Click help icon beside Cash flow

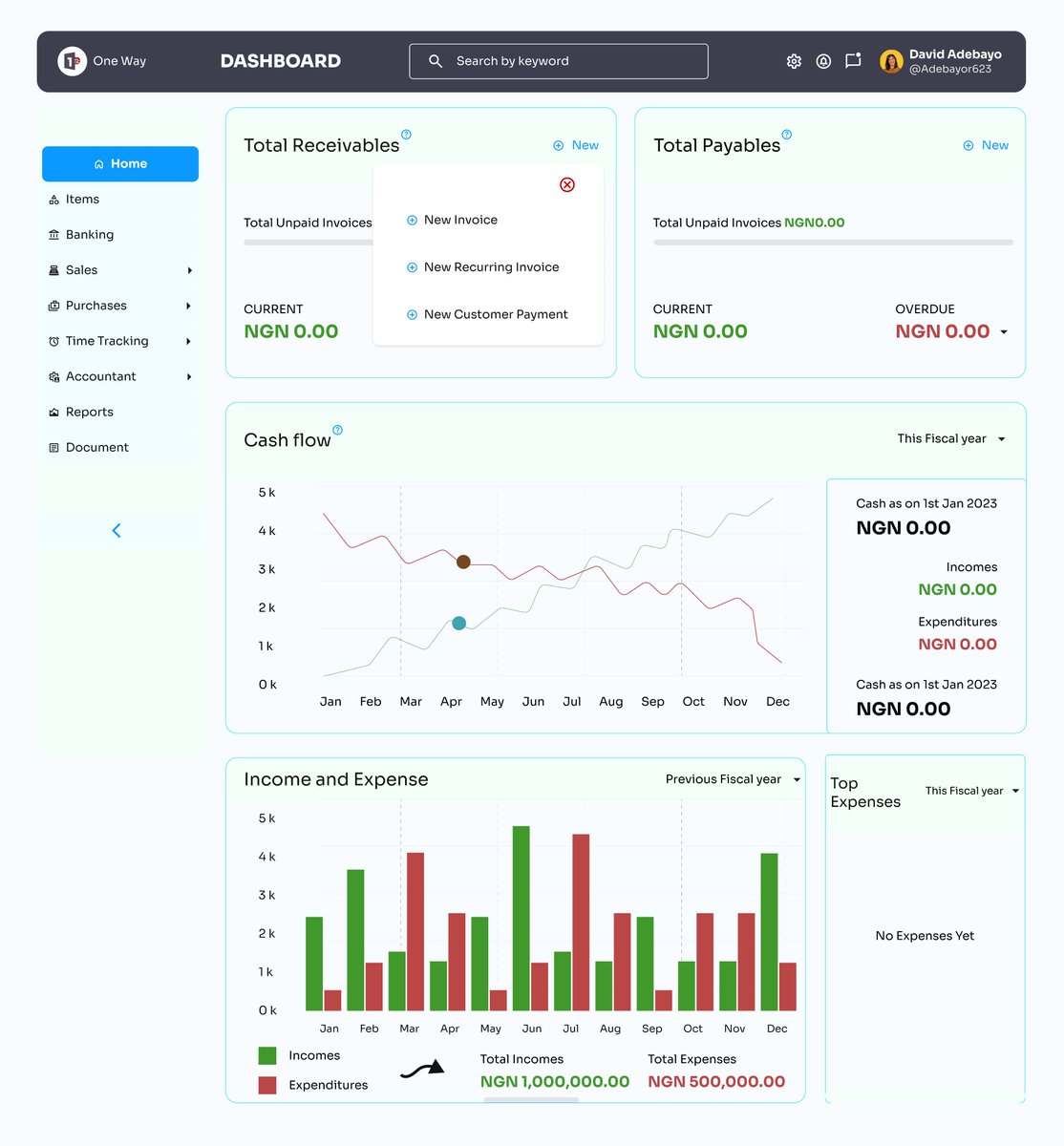[x=337, y=430]
